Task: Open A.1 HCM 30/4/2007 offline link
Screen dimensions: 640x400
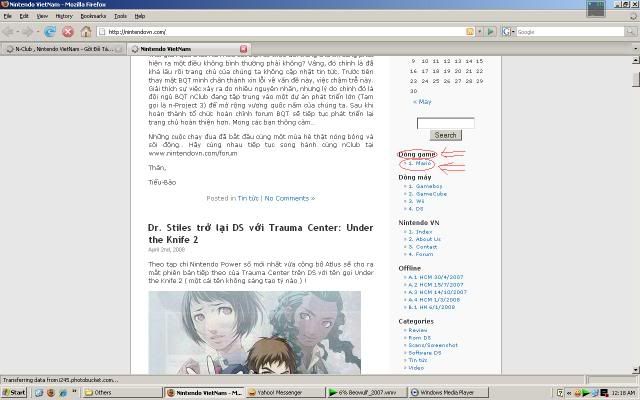Action: 436,277
